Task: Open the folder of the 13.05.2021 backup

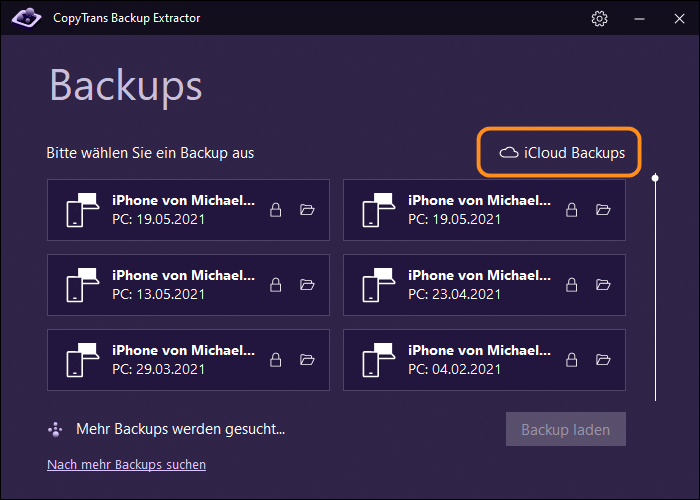Action: pos(307,285)
